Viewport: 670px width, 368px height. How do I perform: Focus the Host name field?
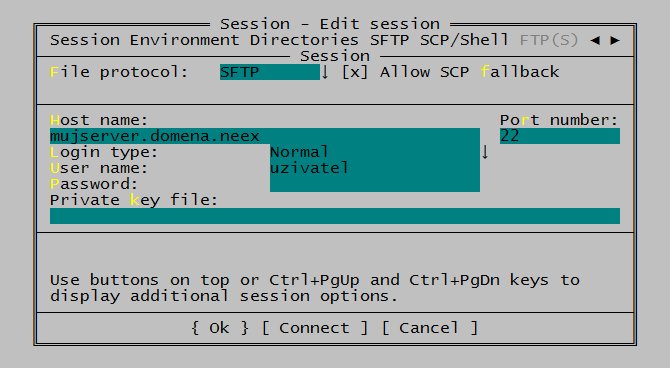pos(265,136)
